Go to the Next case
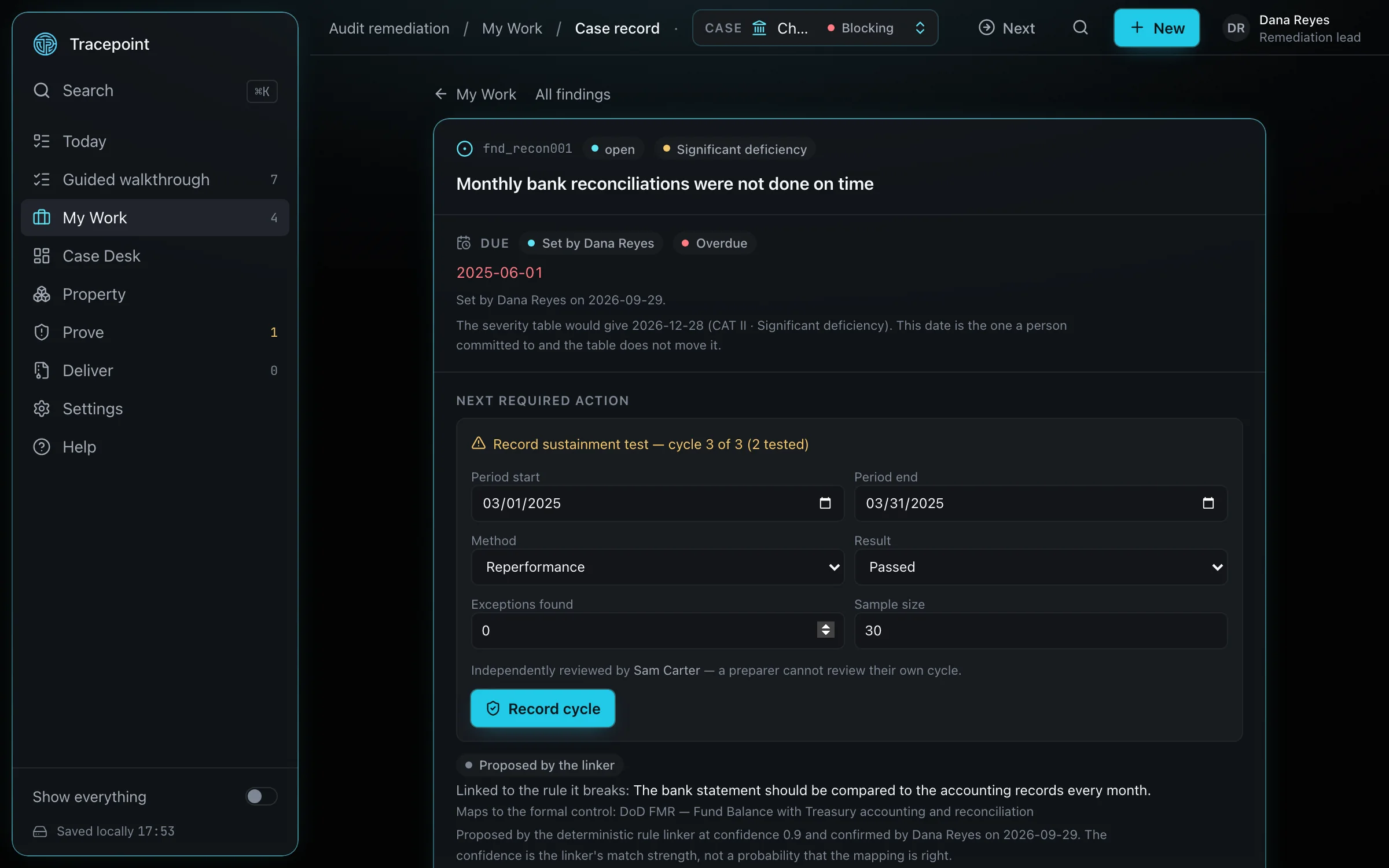This screenshot has width=1389, height=868. [1006, 28]
